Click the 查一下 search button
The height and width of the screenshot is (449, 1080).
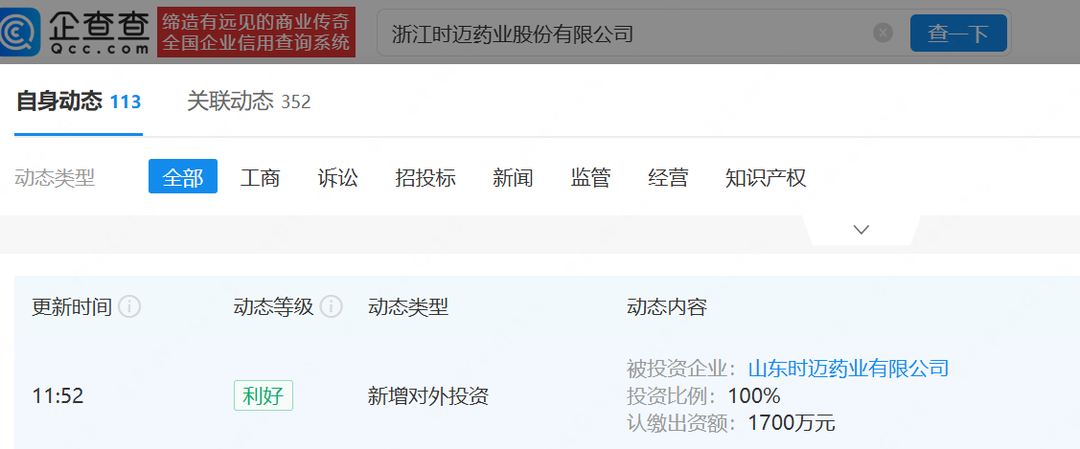click(x=958, y=32)
